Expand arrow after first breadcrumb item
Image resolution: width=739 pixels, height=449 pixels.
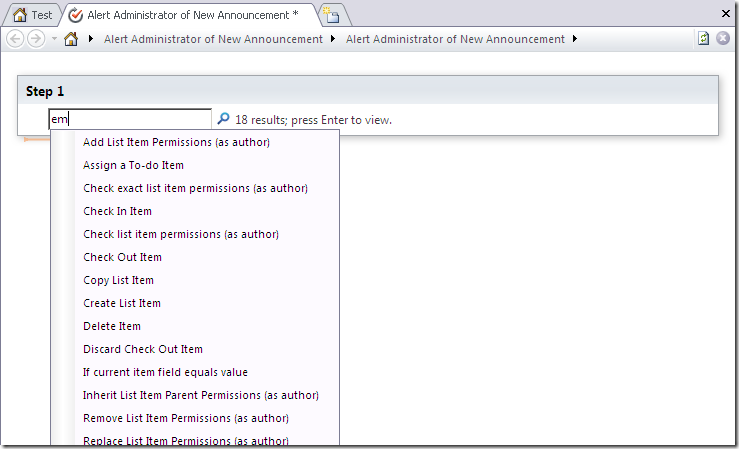click(333, 40)
